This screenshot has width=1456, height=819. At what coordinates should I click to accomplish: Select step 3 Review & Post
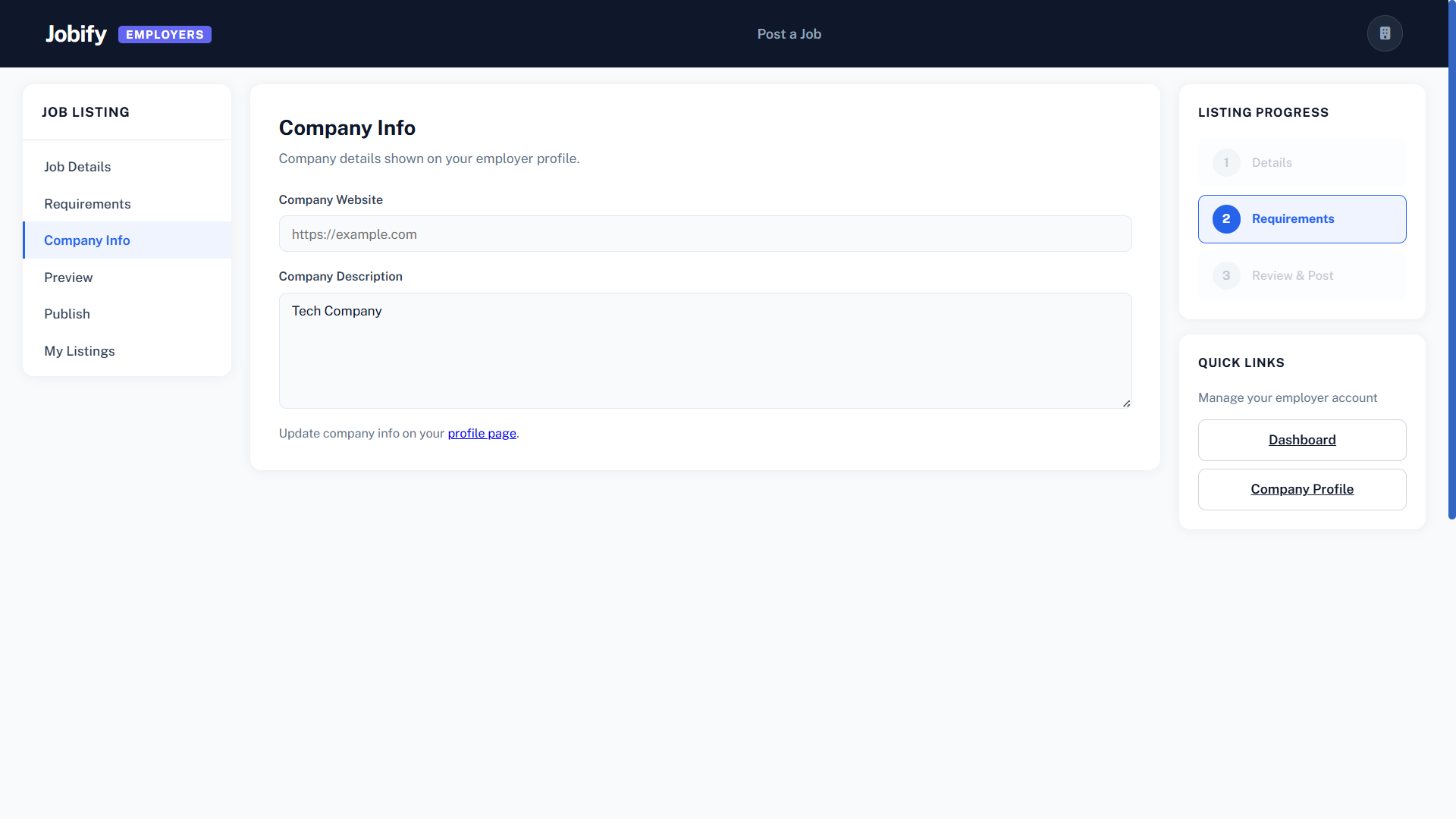[x=1302, y=275]
